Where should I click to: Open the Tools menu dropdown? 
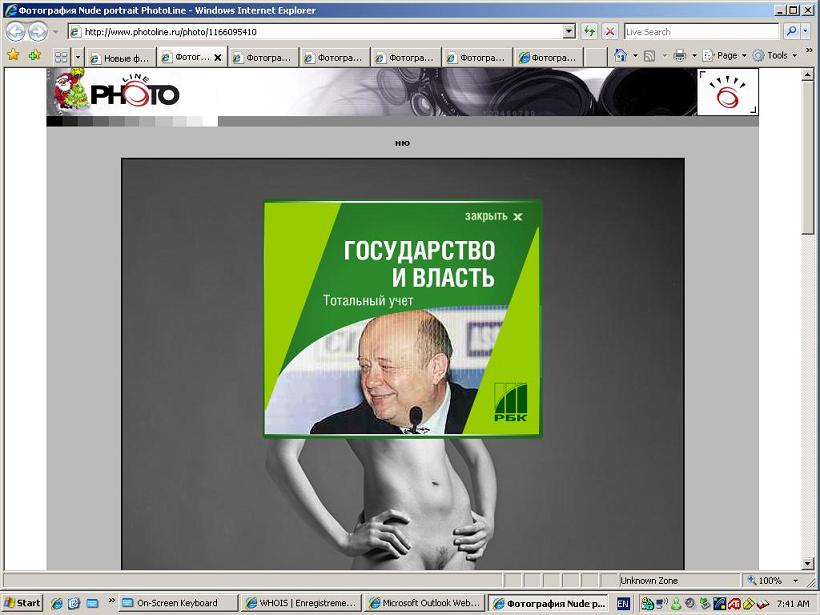(x=777, y=56)
